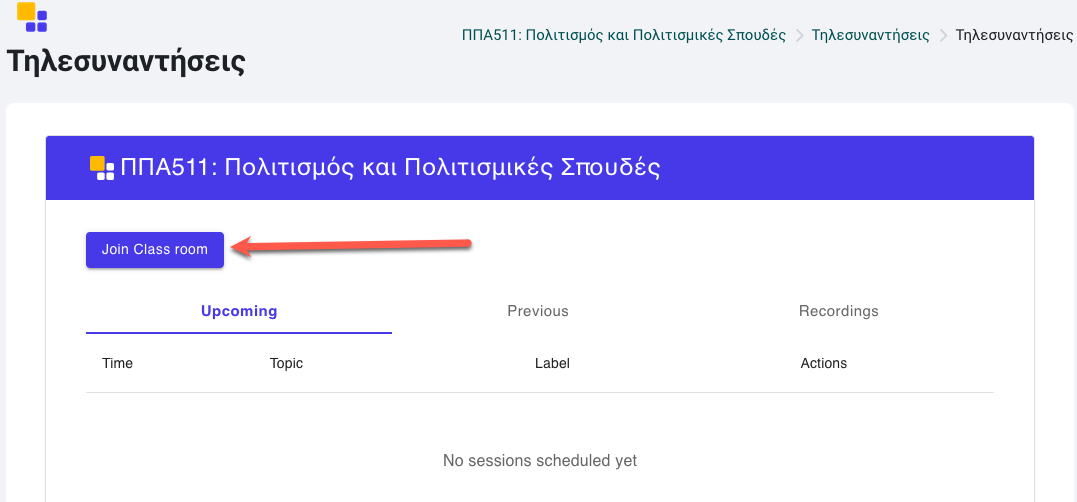Click the last Τηλεσυναντήσεις breadcrumb item
This screenshot has width=1077, height=502.
pyautogui.click(x=1014, y=35)
